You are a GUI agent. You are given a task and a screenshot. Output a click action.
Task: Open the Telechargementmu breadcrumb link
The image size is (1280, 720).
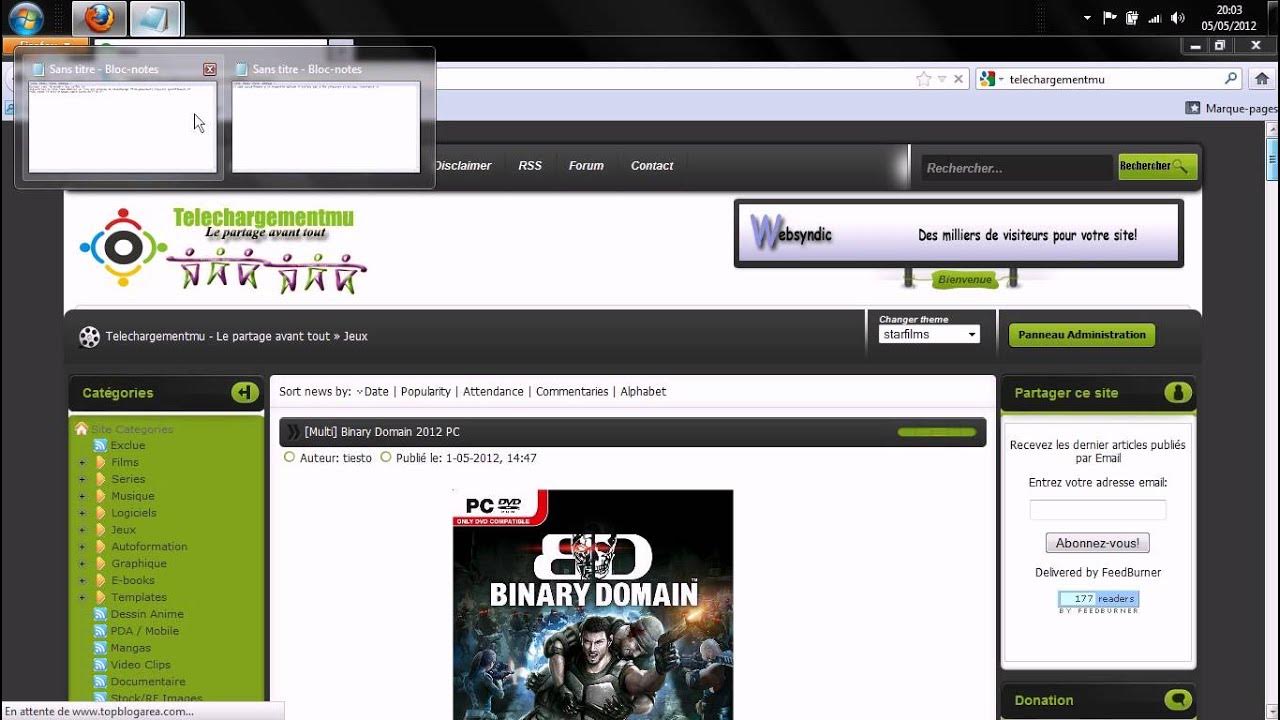(x=217, y=337)
